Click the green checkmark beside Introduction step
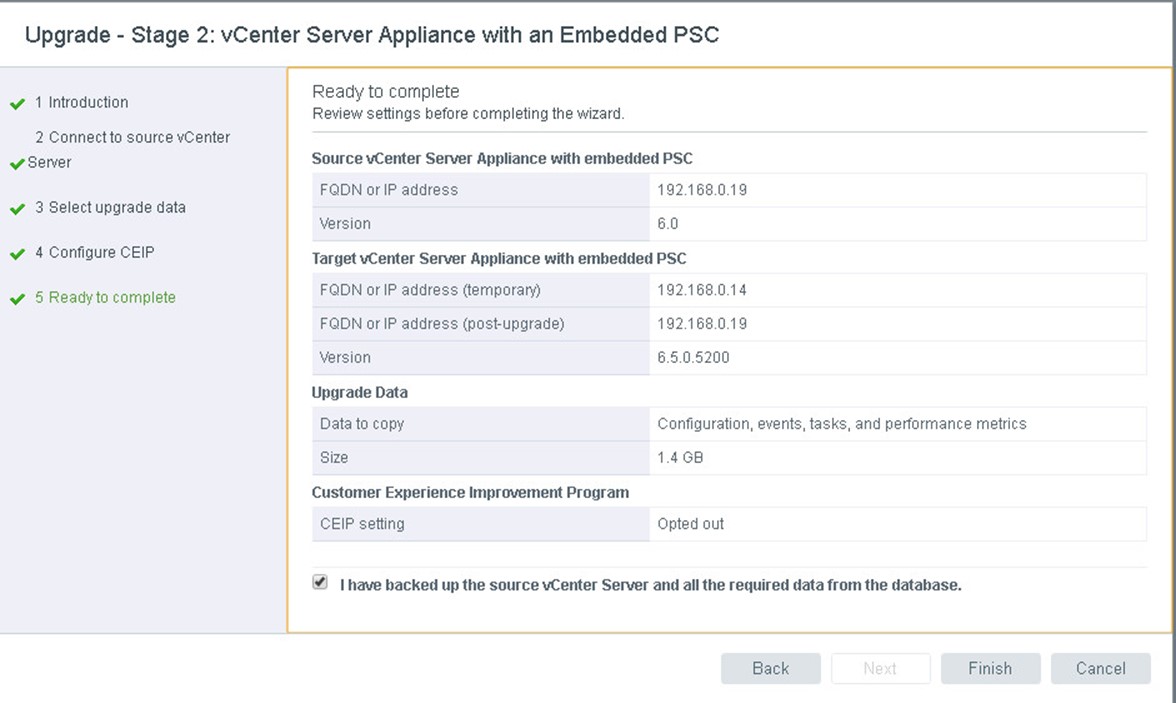The width and height of the screenshot is (1176, 703). point(18,104)
